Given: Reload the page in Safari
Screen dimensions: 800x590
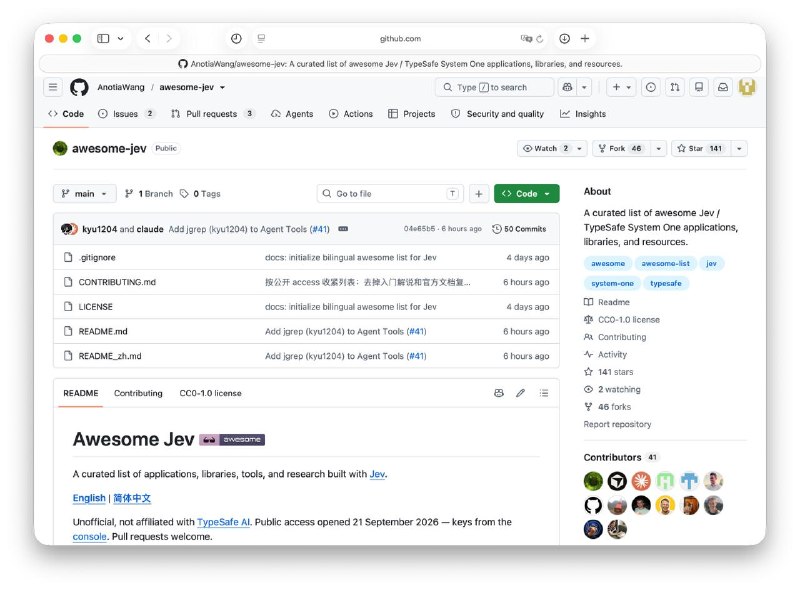Looking at the screenshot, I should click(x=540, y=39).
